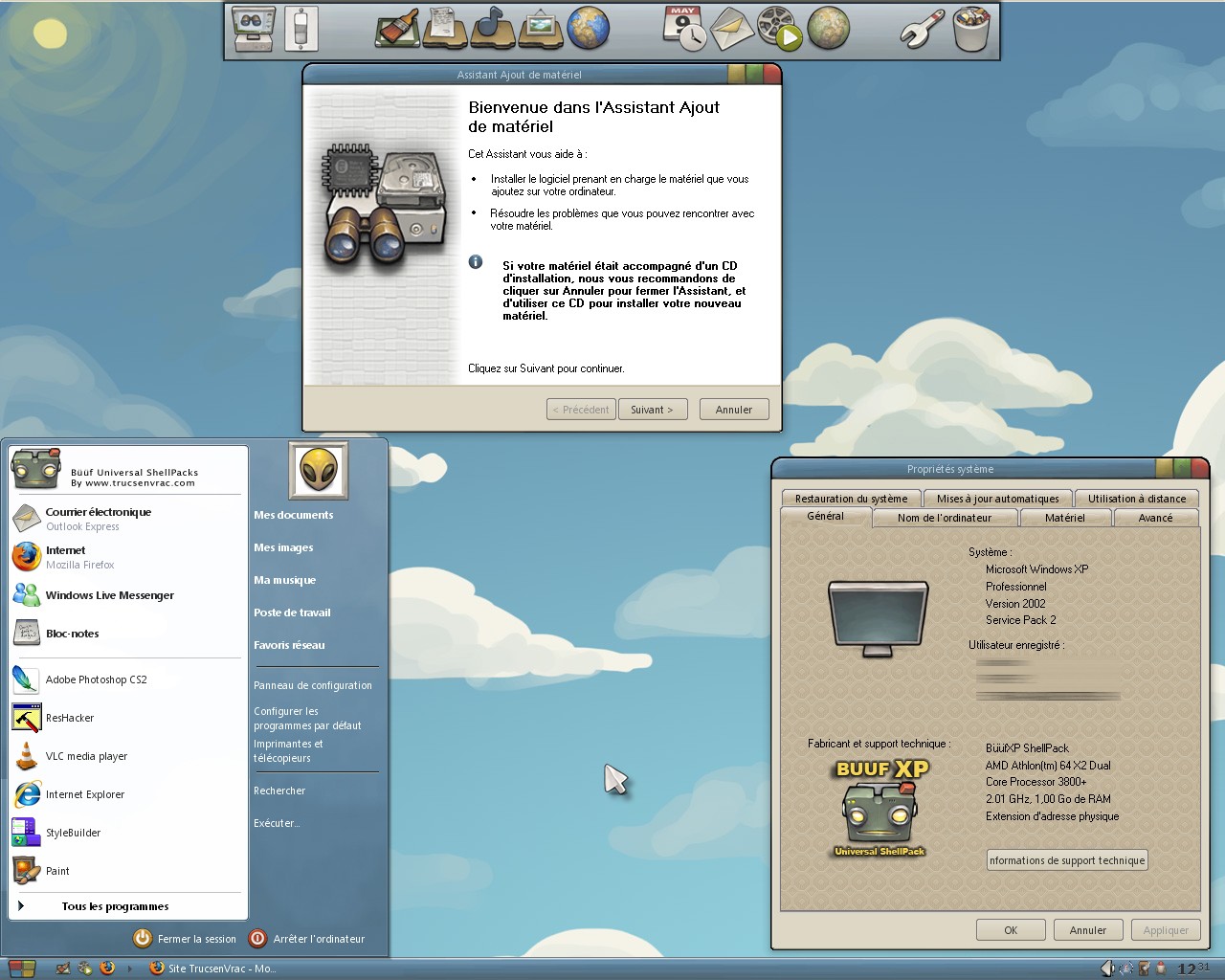Open Paint from Start menu
This screenshot has width=1225, height=980.
click(x=127, y=871)
